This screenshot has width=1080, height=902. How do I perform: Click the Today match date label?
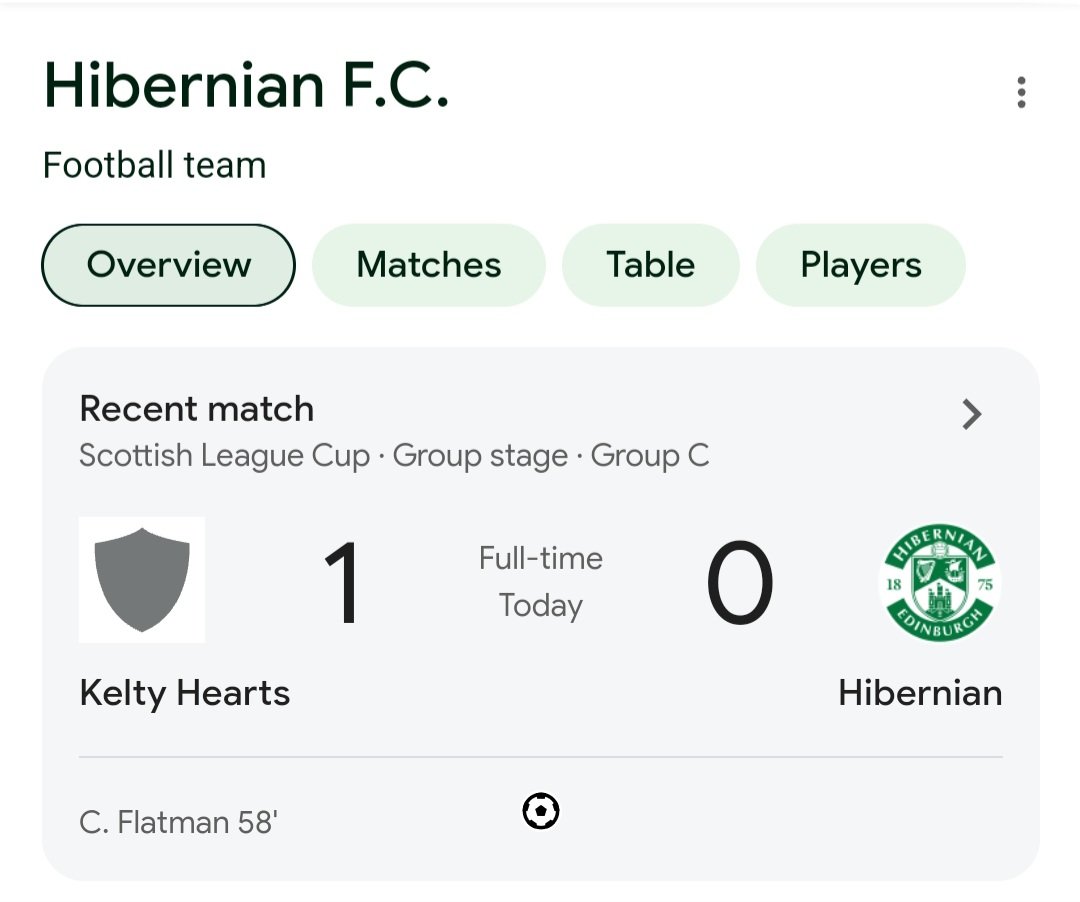click(x=541, y=607)
